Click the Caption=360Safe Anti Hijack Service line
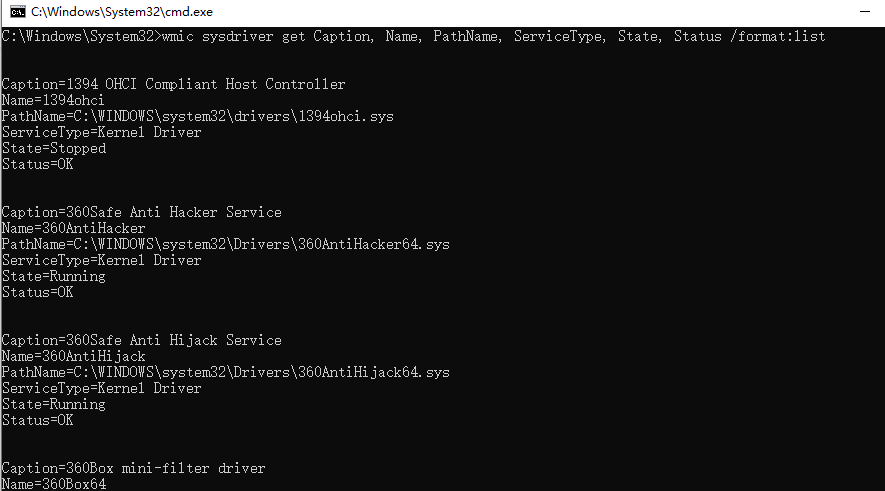Image resolution: width=885 pixels, height=491 pixels. [x=142, y=340]
